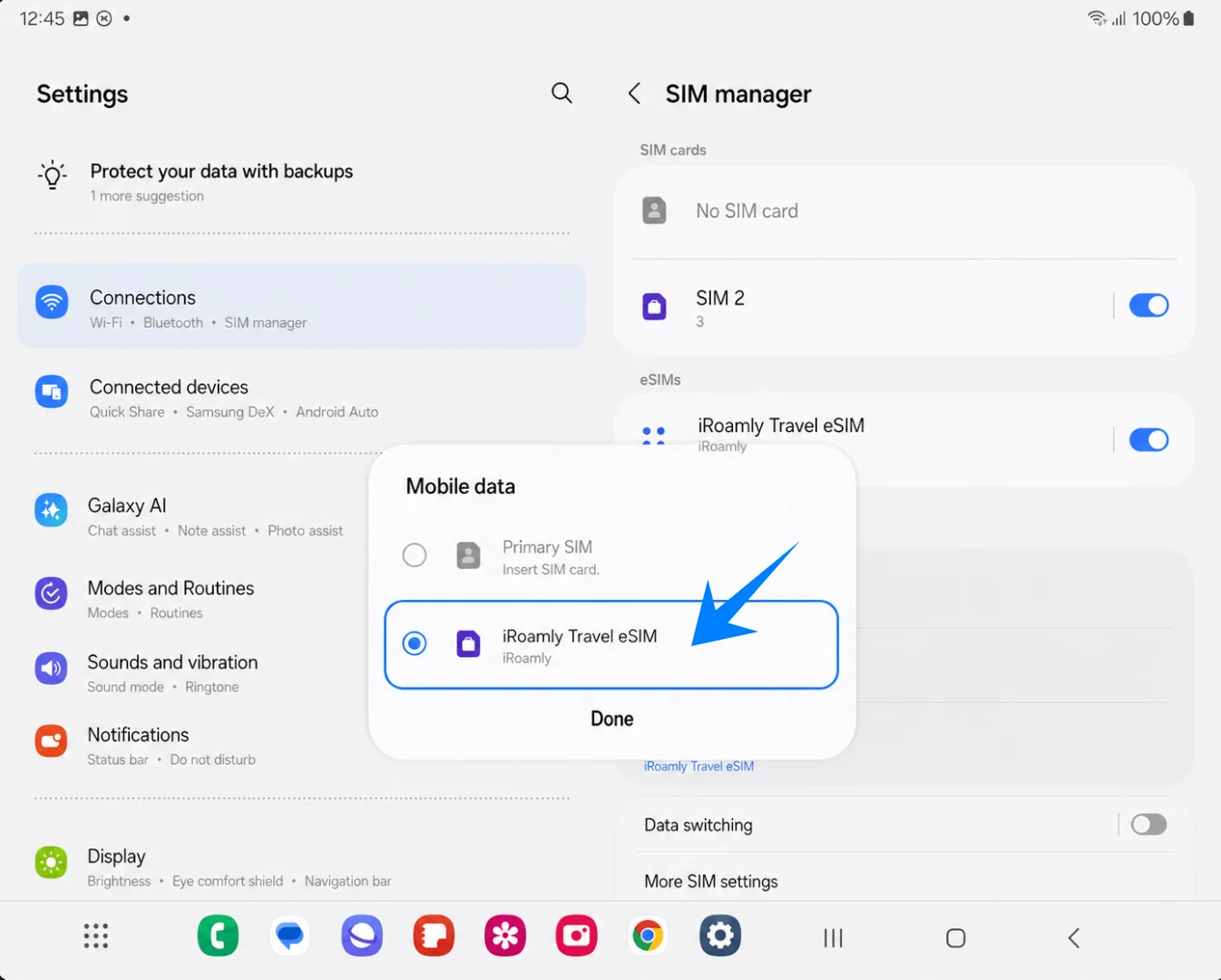Viewport: 1221px width, 980px height.
Task: Tap the No SIM card slot icon
Action: pyautogui.click(x=654, y=211)
